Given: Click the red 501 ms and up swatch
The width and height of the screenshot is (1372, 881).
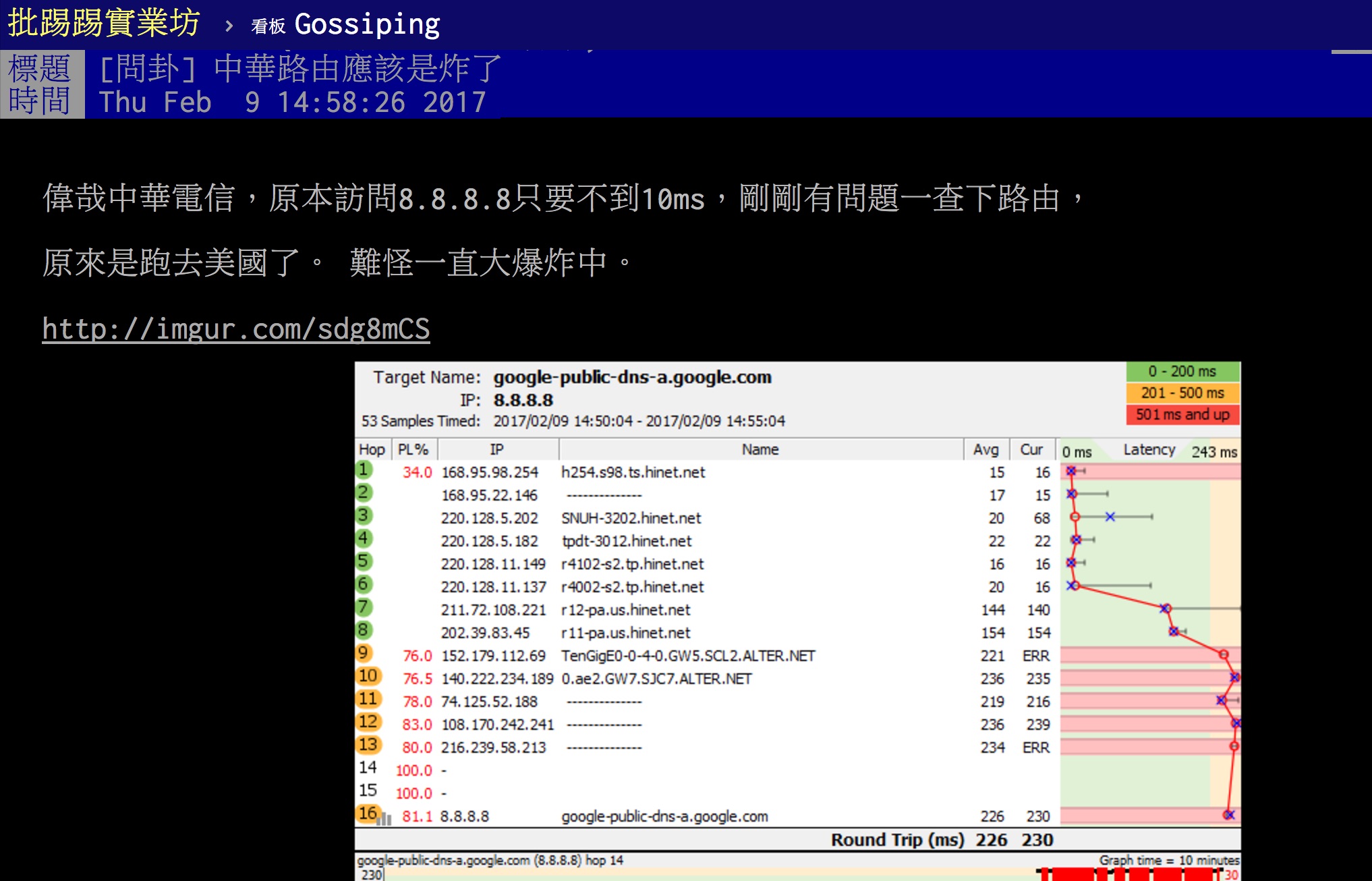Looking at the screenshot, I should coord(1182,414).
